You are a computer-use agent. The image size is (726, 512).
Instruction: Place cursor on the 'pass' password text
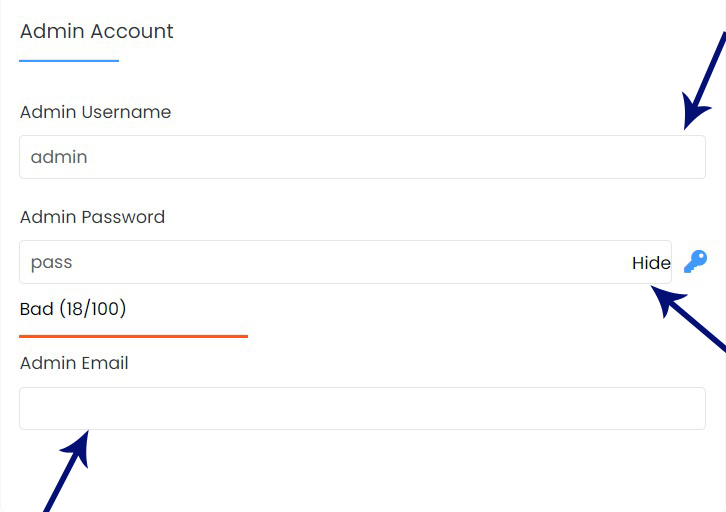52,262
